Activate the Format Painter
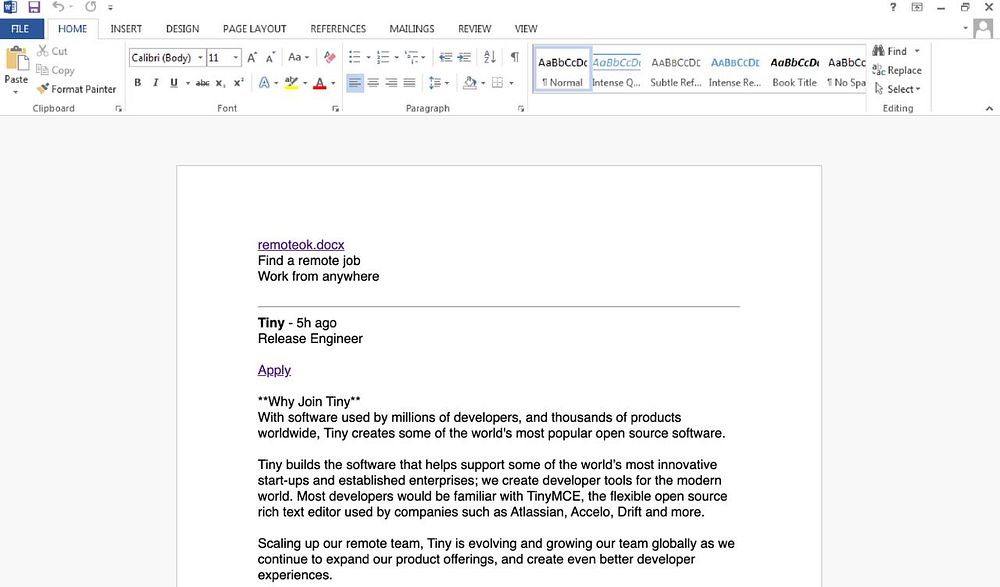Screen dimensions: 1000x587 pos(77,89)
